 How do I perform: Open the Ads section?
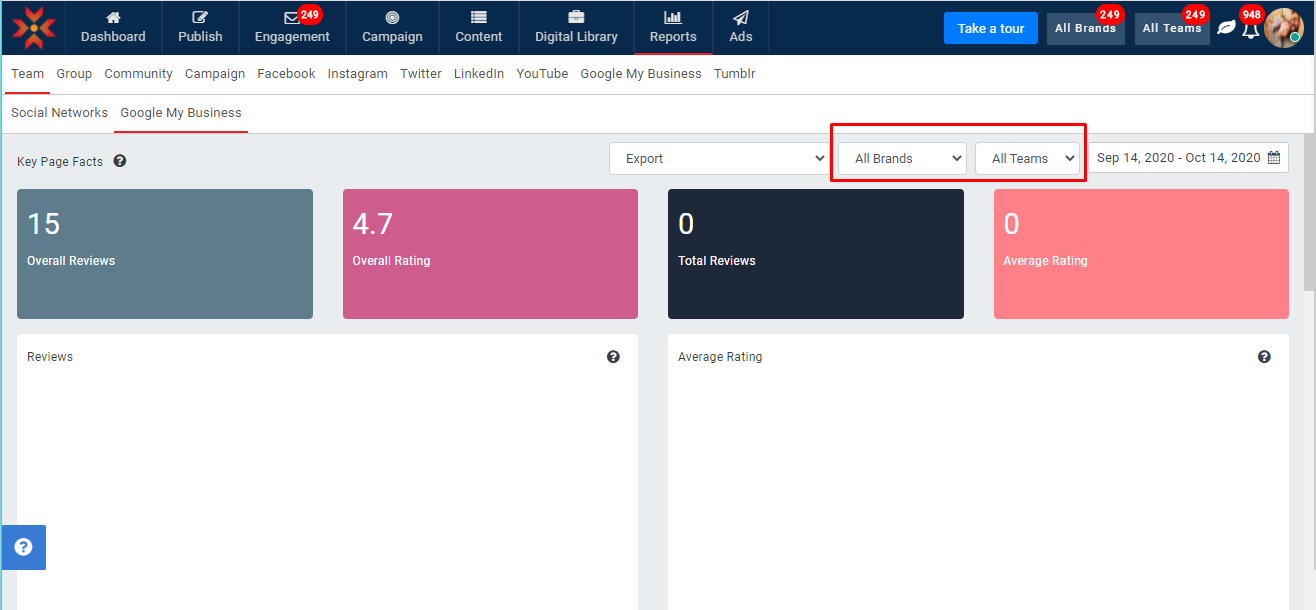click(740, 27)
